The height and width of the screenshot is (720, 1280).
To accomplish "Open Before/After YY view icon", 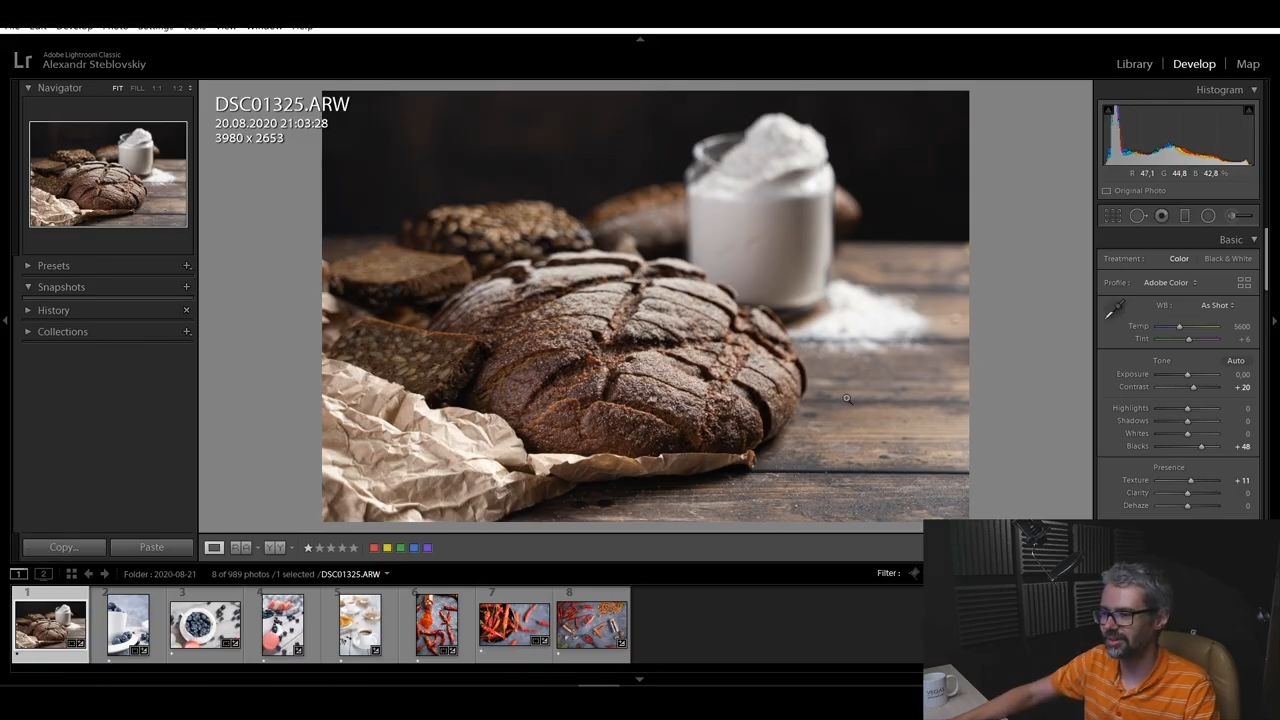I will point(274,548).
